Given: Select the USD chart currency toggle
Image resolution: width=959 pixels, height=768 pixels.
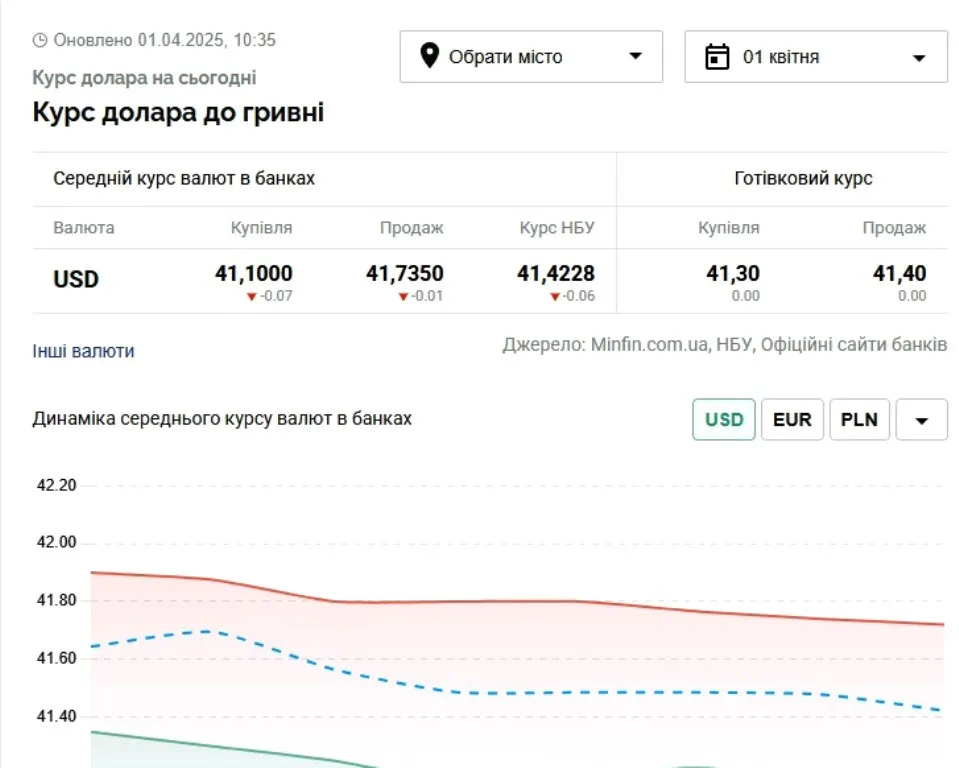Looking at the screenshot, I should 723,419.
